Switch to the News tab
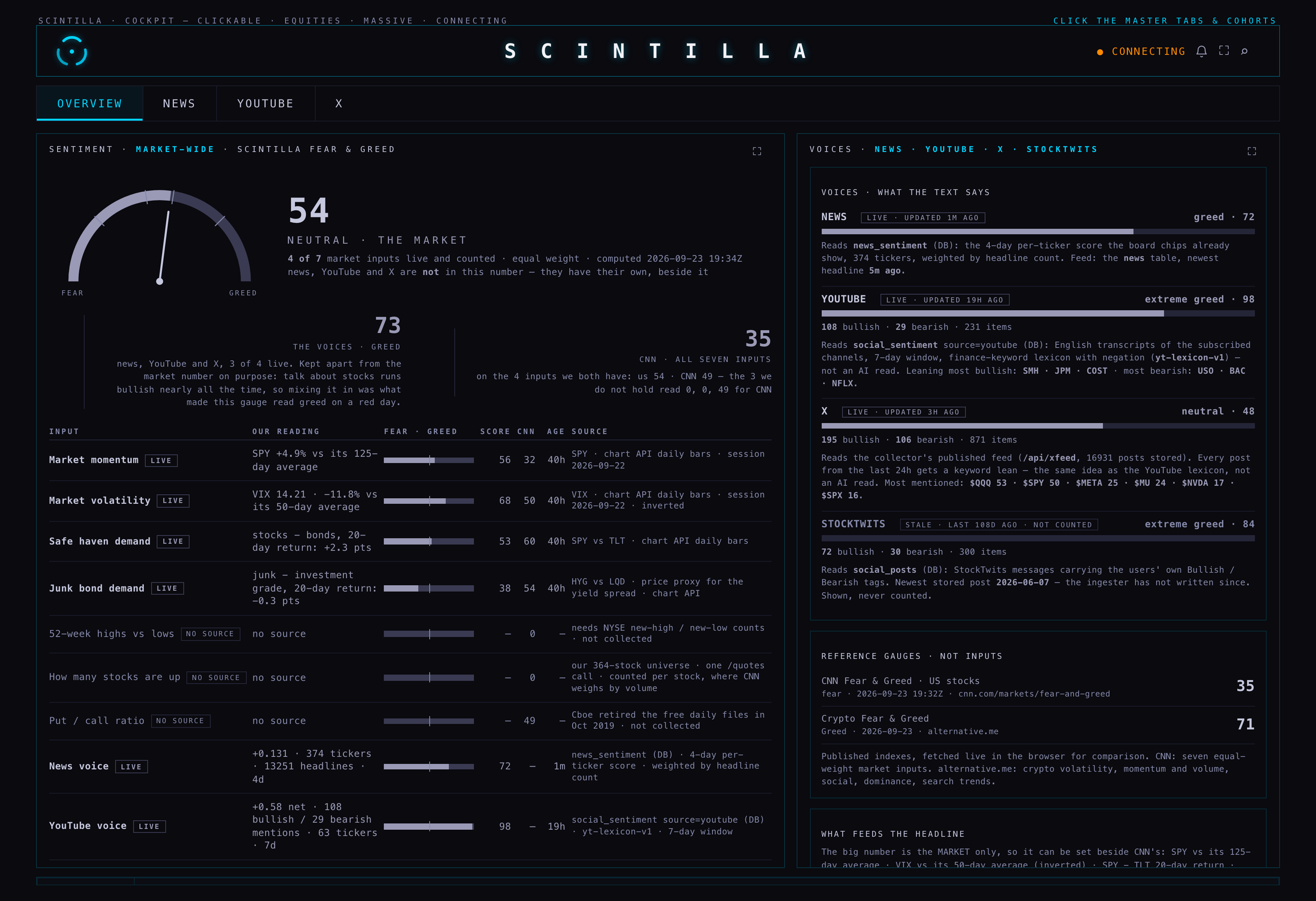This screenshot has height=901, width=1316. tap(179, 104)
